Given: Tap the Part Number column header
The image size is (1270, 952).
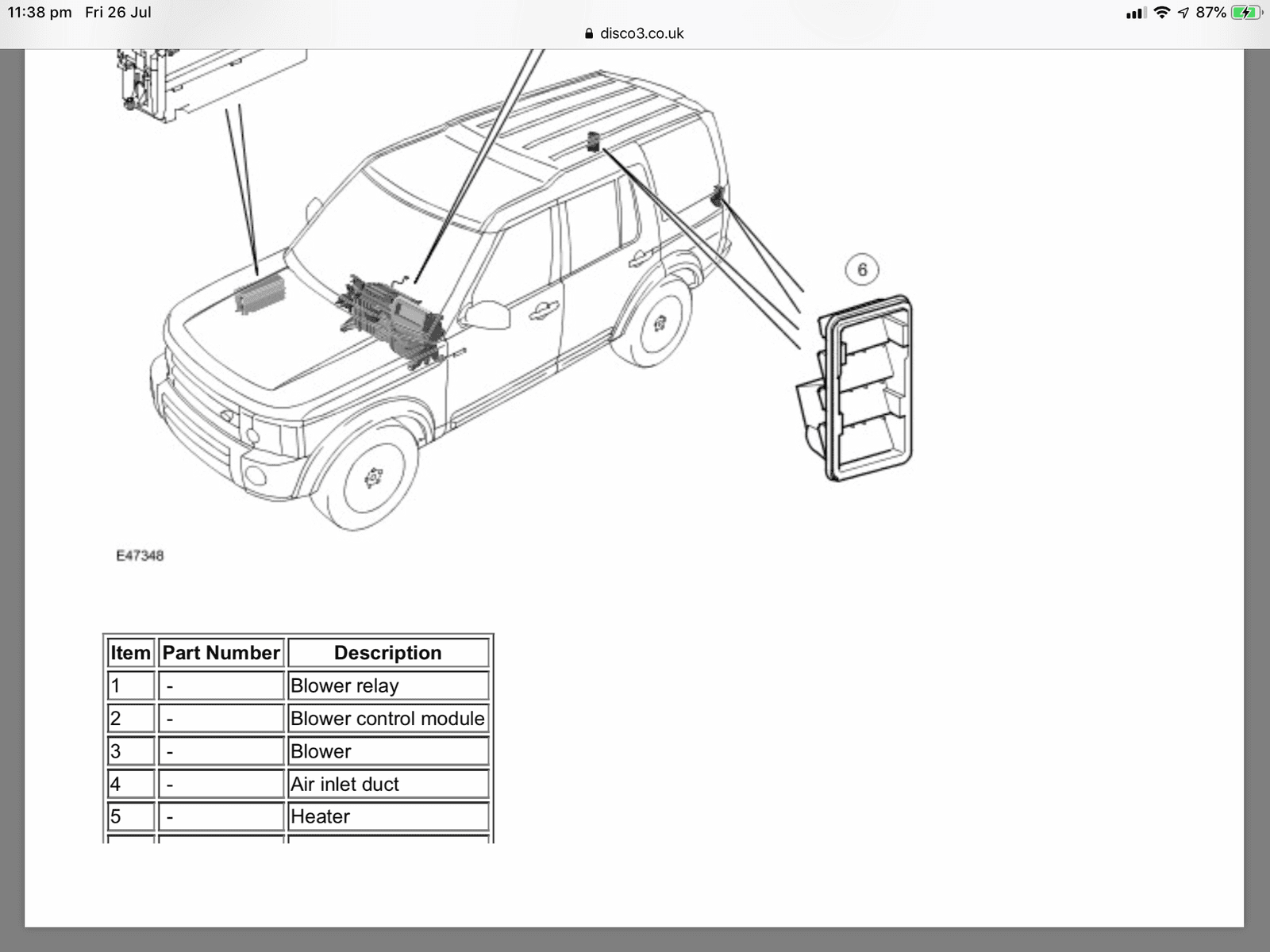Looking at the screenshot, I should click(221, 653).
